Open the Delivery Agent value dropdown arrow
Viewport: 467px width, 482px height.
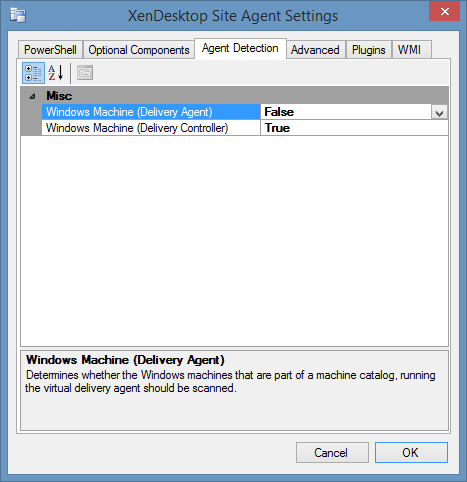pyautogui.click(x=439, y=113)
